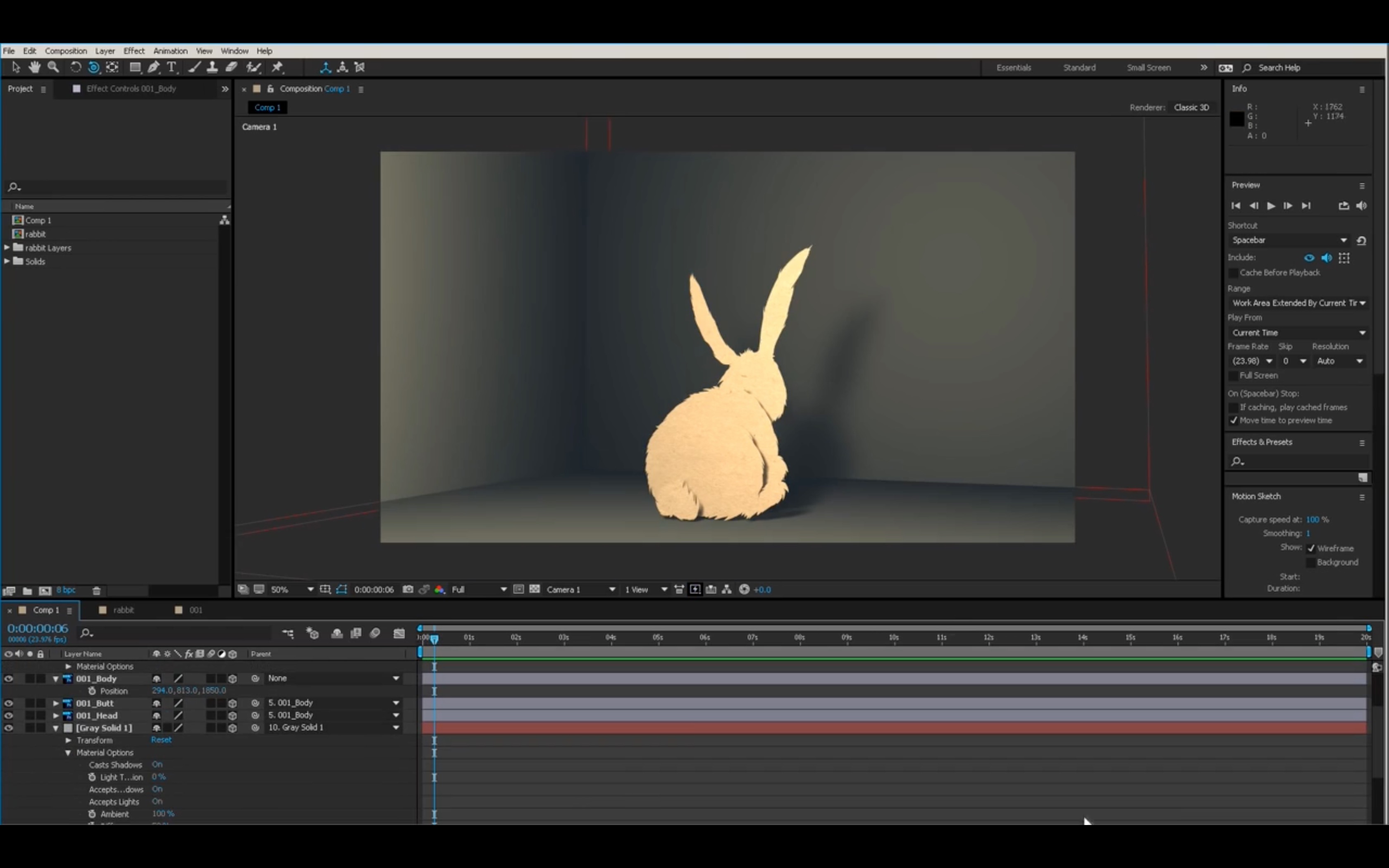Image resolution: width=1389 pixels, height=868 pixels.
Task: Select the Rotation tool
Action: 75,67
